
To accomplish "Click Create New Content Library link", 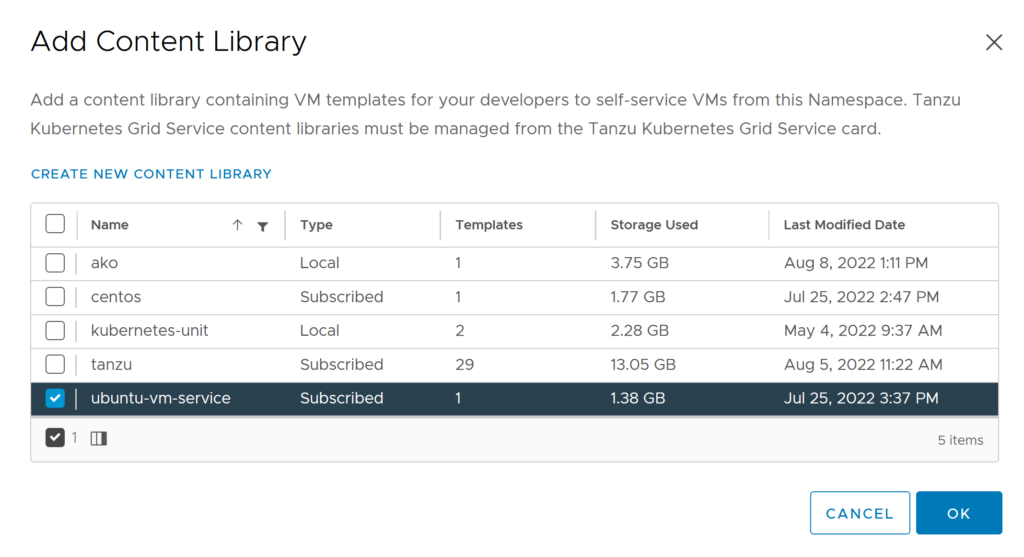I will coord(151,174).
